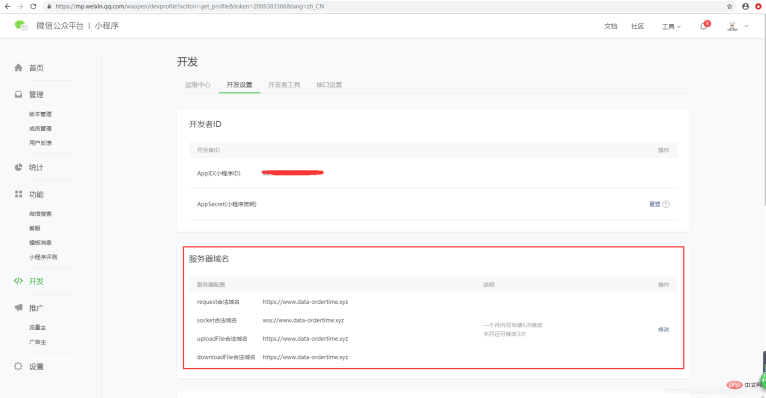This screenshot has width=766, height=398.
Task: Bookmark this page with the star icon
Action: point(729,6)
